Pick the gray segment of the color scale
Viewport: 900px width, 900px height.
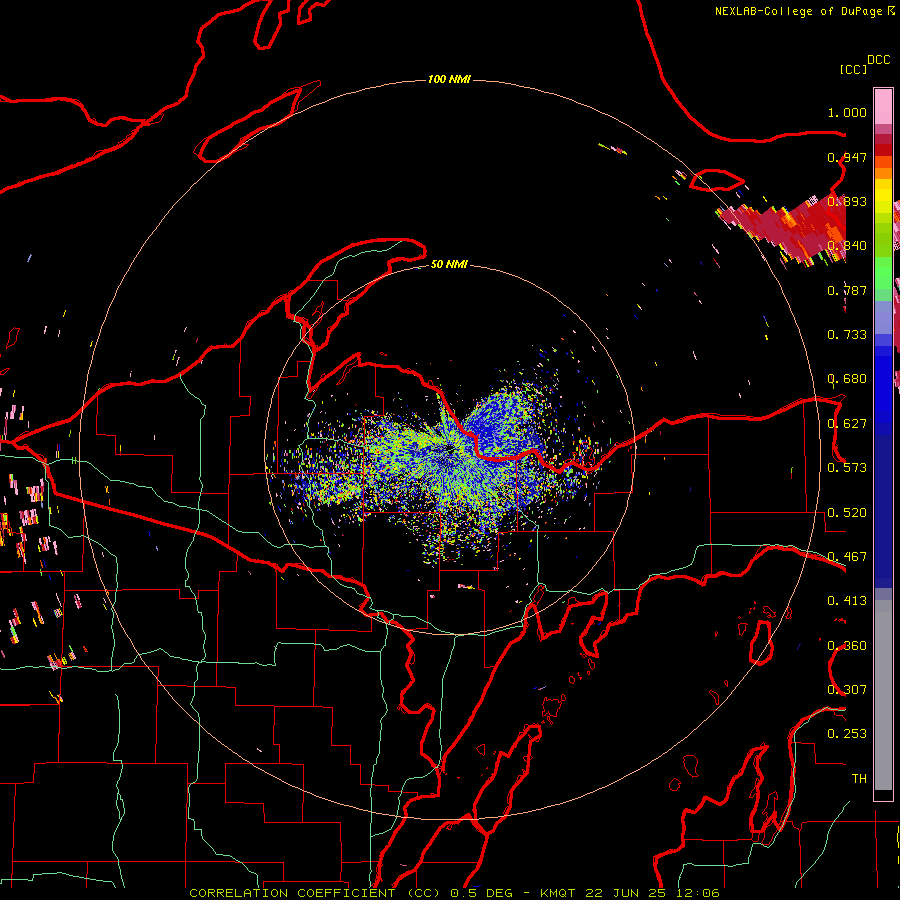[883, 695]
